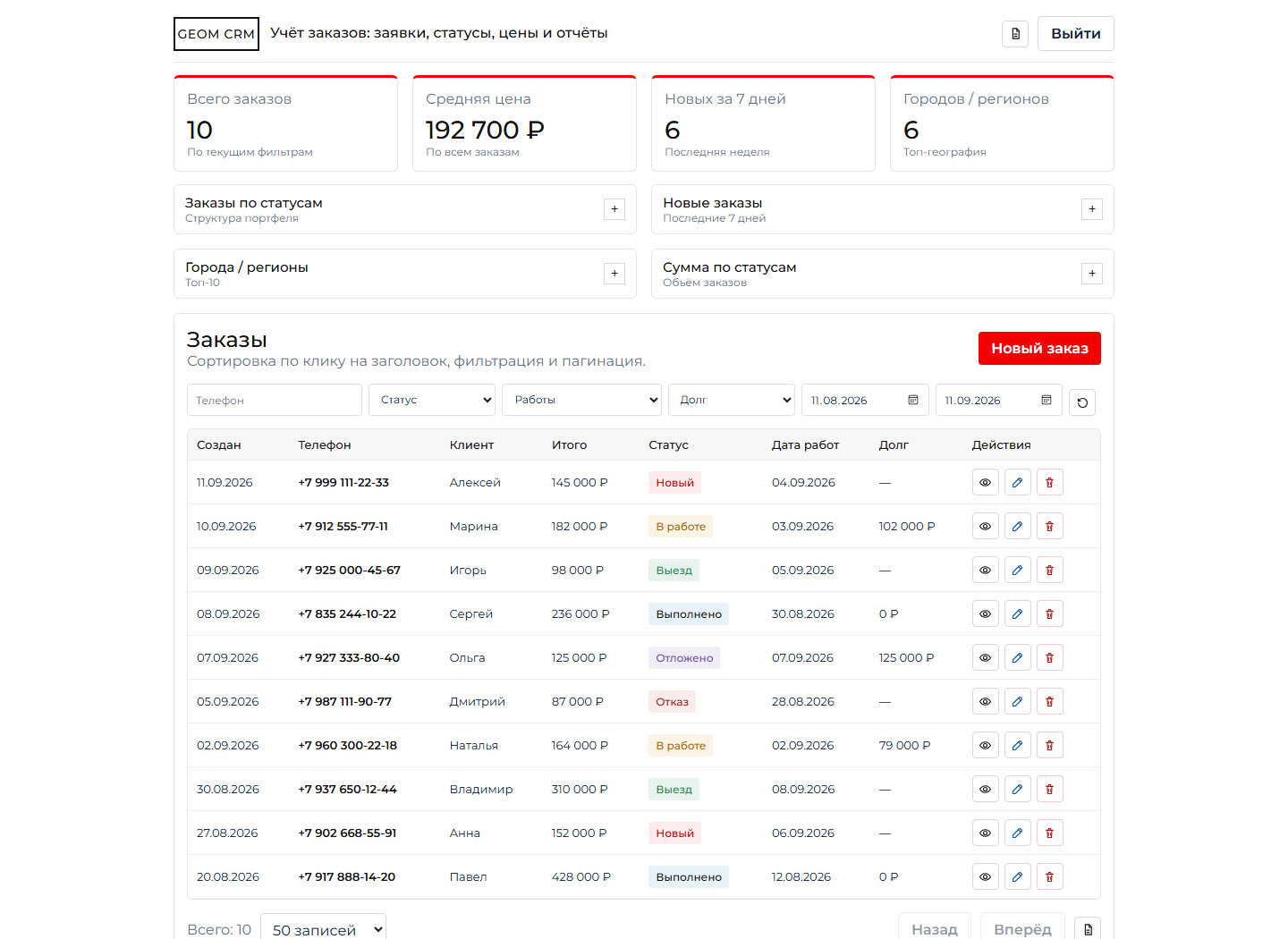Open the start date field 11.08.2026
Screen dimensions: 1288x939
tap(866, 400)
